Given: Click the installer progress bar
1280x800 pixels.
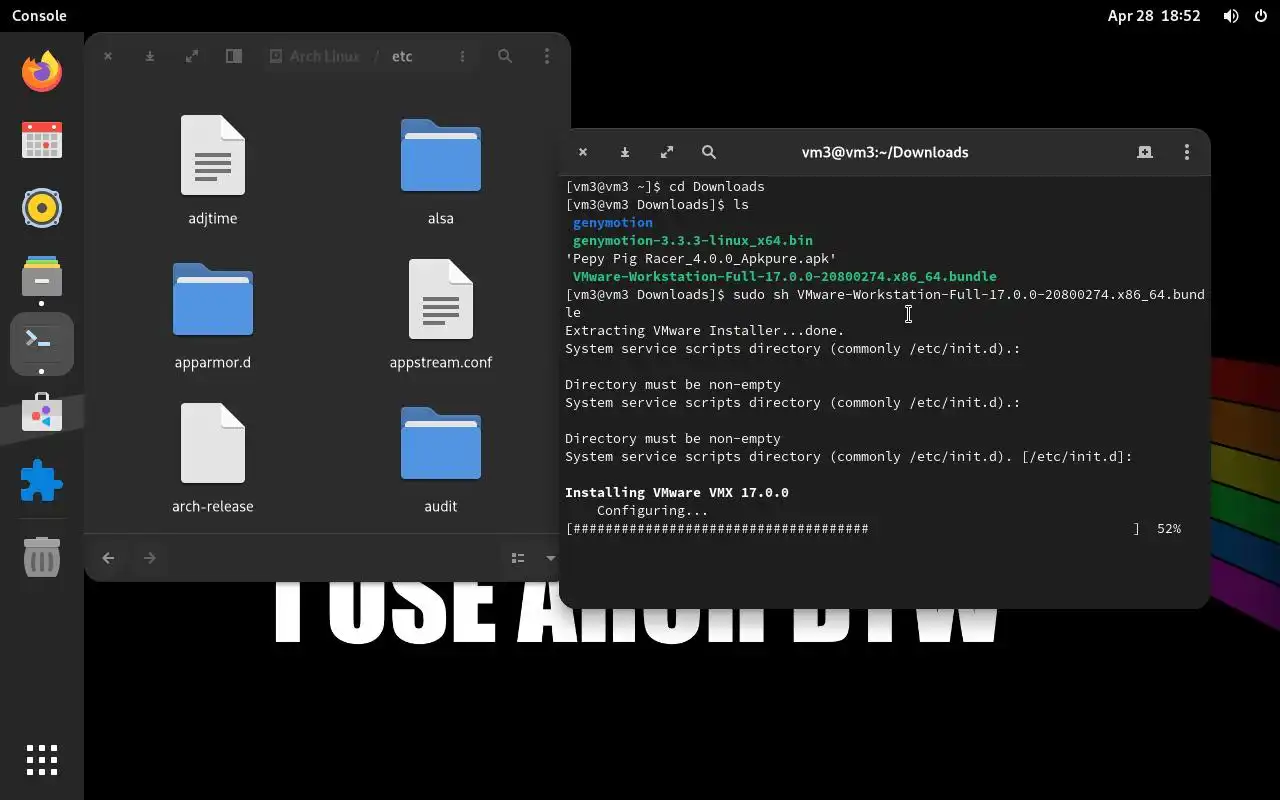Looking at the screenshot, I should 853,528.
